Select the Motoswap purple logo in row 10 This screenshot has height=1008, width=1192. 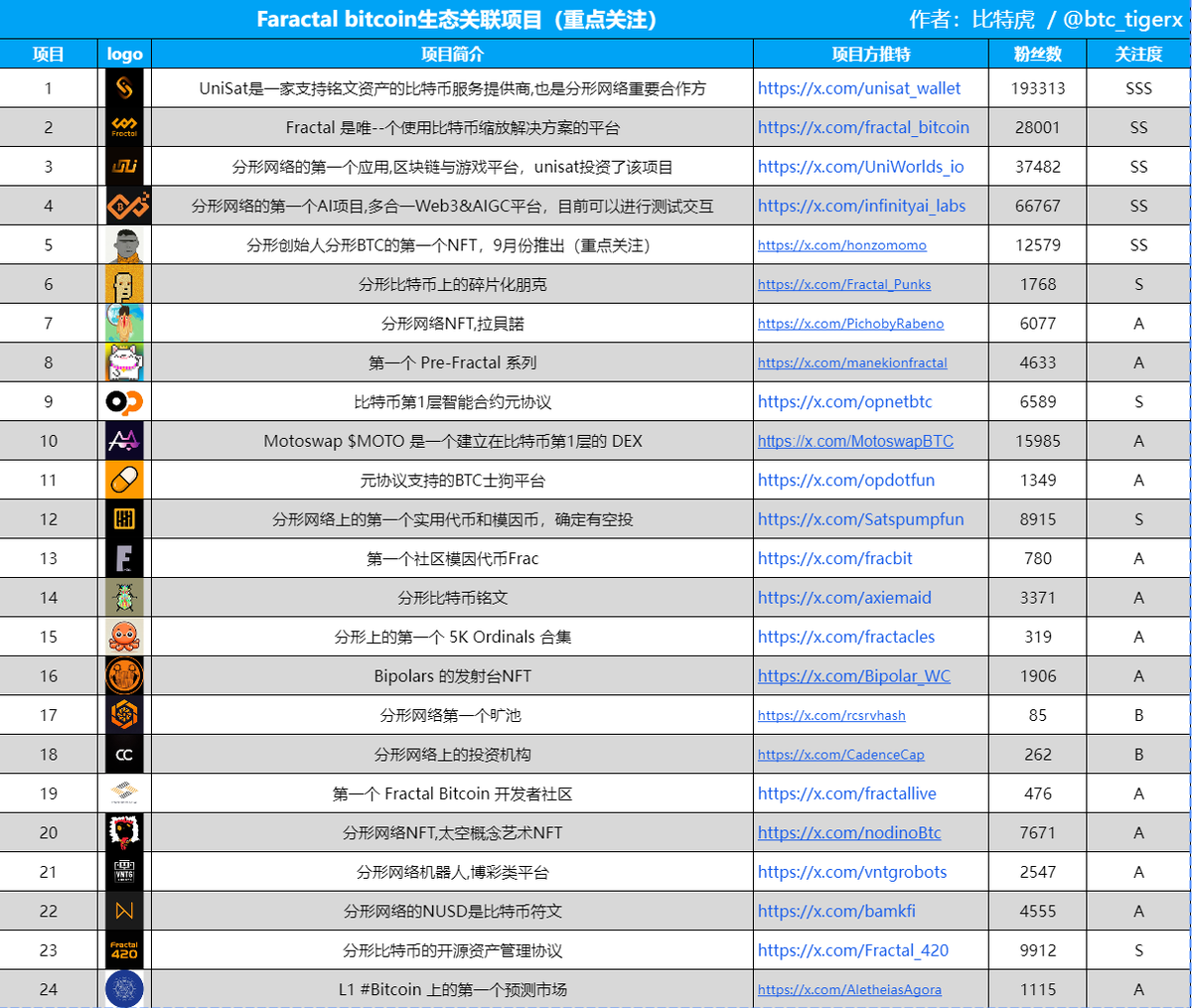(124, 441)
